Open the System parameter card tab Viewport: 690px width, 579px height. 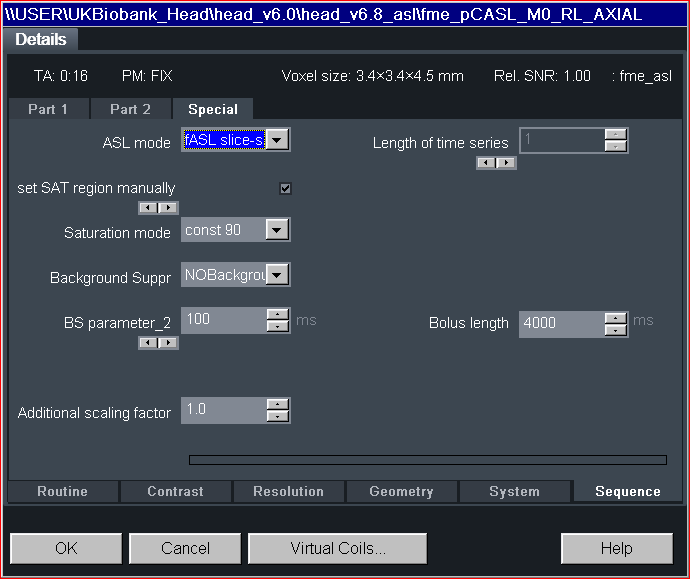tap(514, 491)
